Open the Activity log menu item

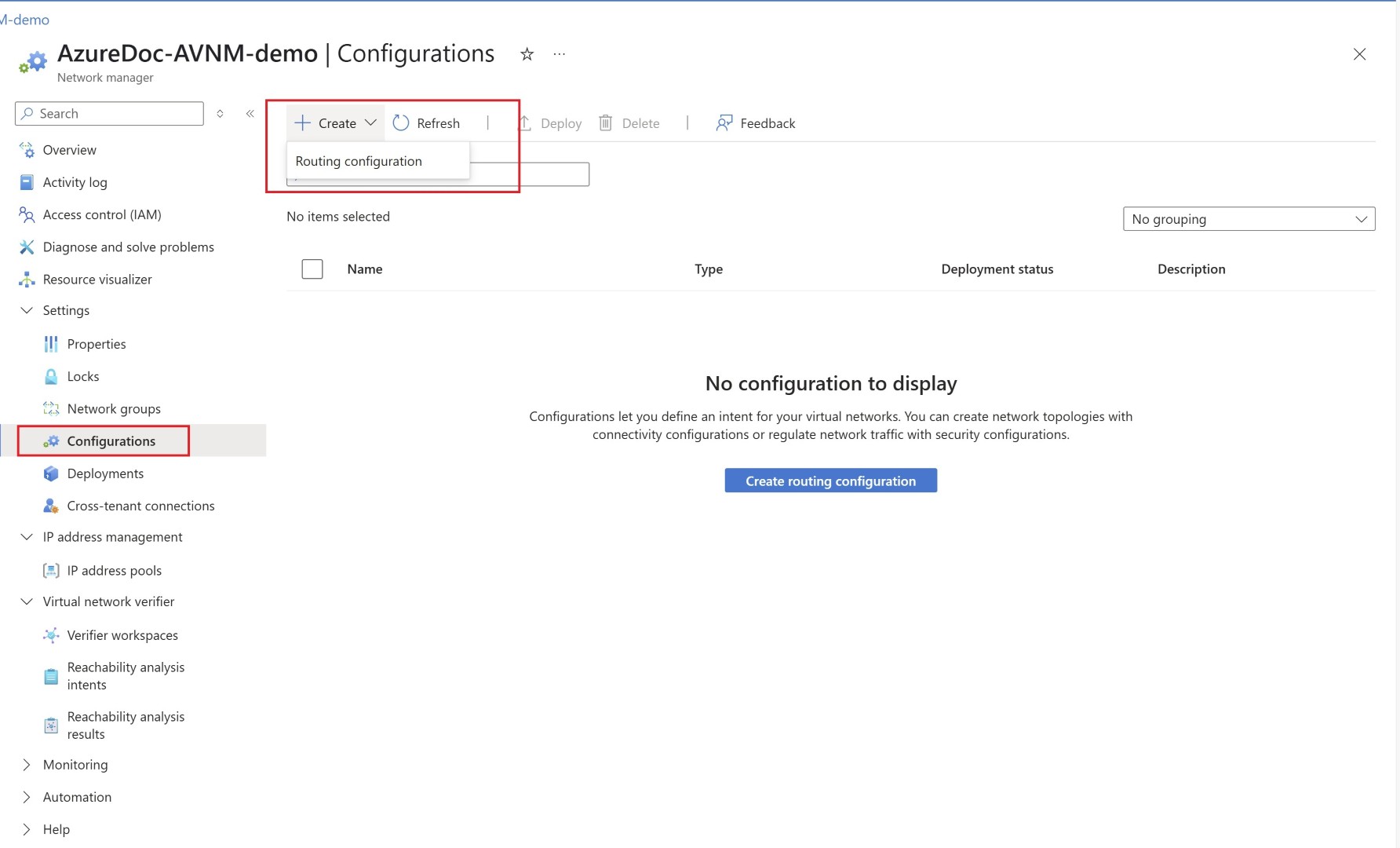coord(75,182)
